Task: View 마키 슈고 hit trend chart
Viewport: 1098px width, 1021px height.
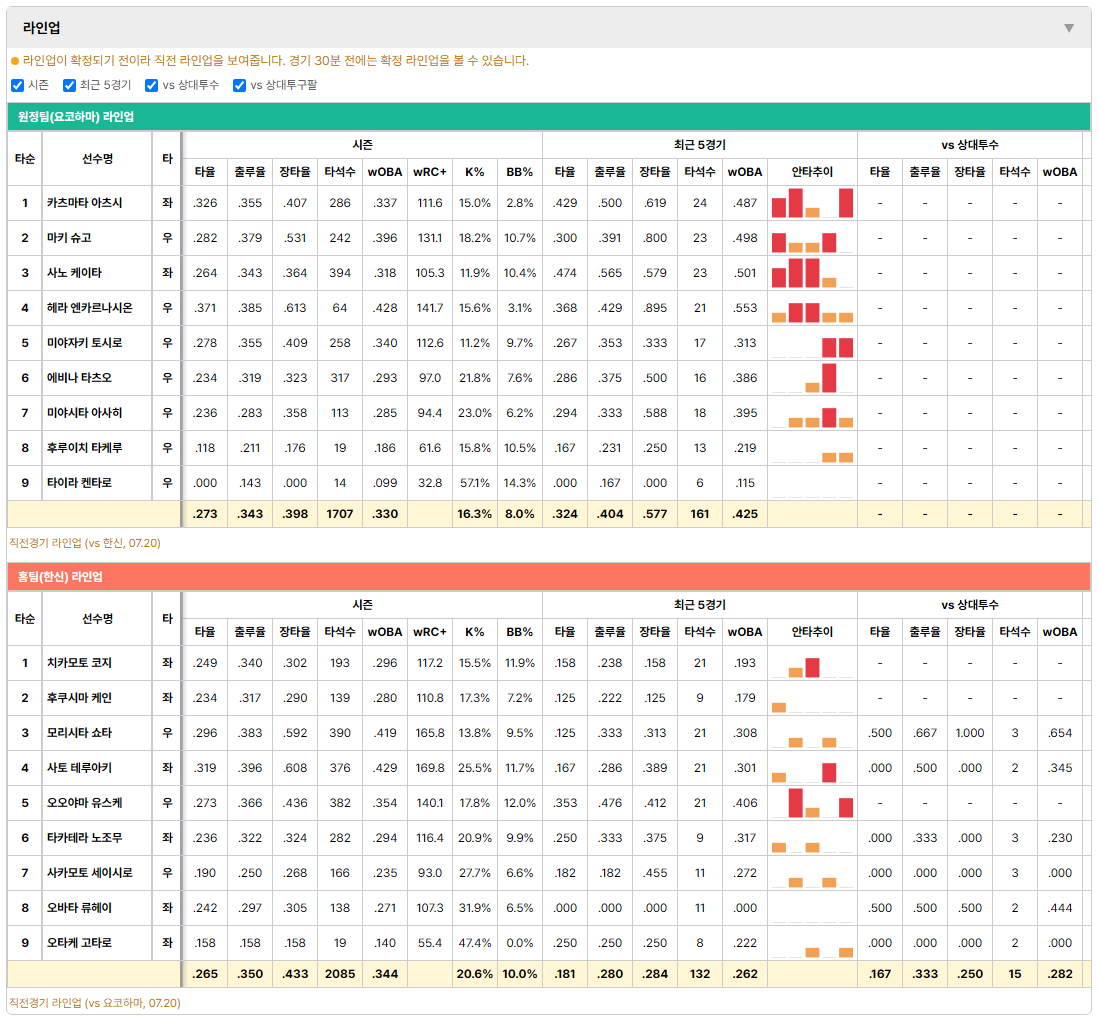Action: pyautogui.click(x=812, y=238)
